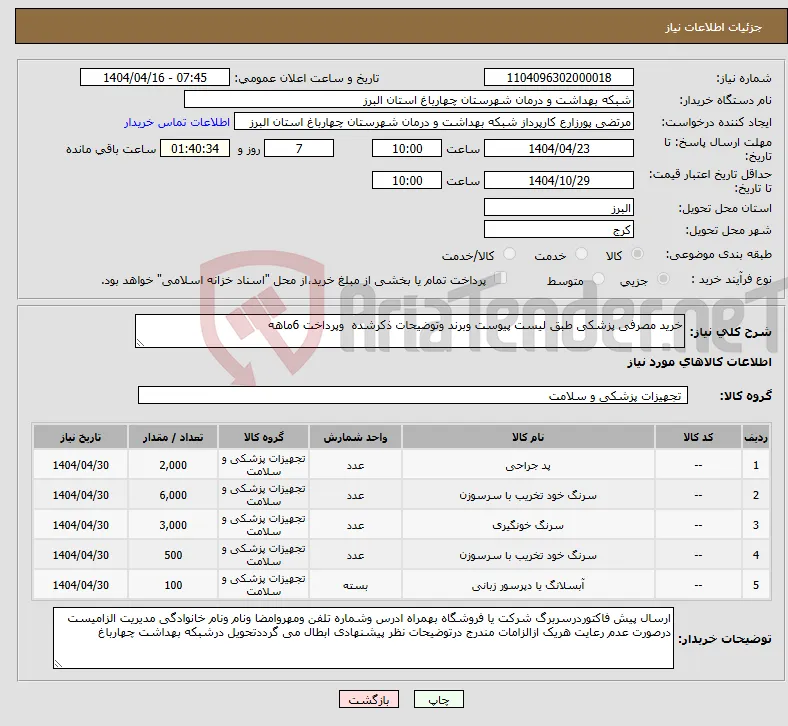Click the response deadline time 10:00 field
Image resolution: width=788 pixels, height=726 pixels.
click(407, 148)
